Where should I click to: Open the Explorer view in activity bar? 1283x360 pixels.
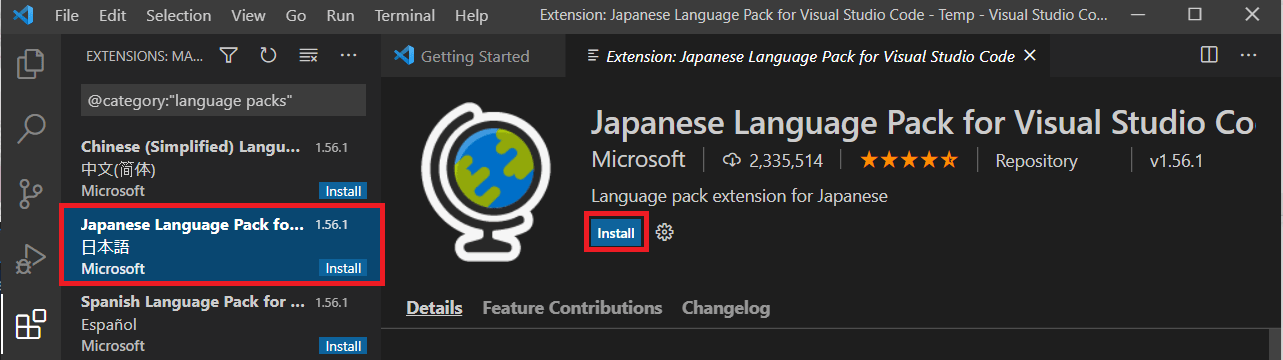pos(31,65)
